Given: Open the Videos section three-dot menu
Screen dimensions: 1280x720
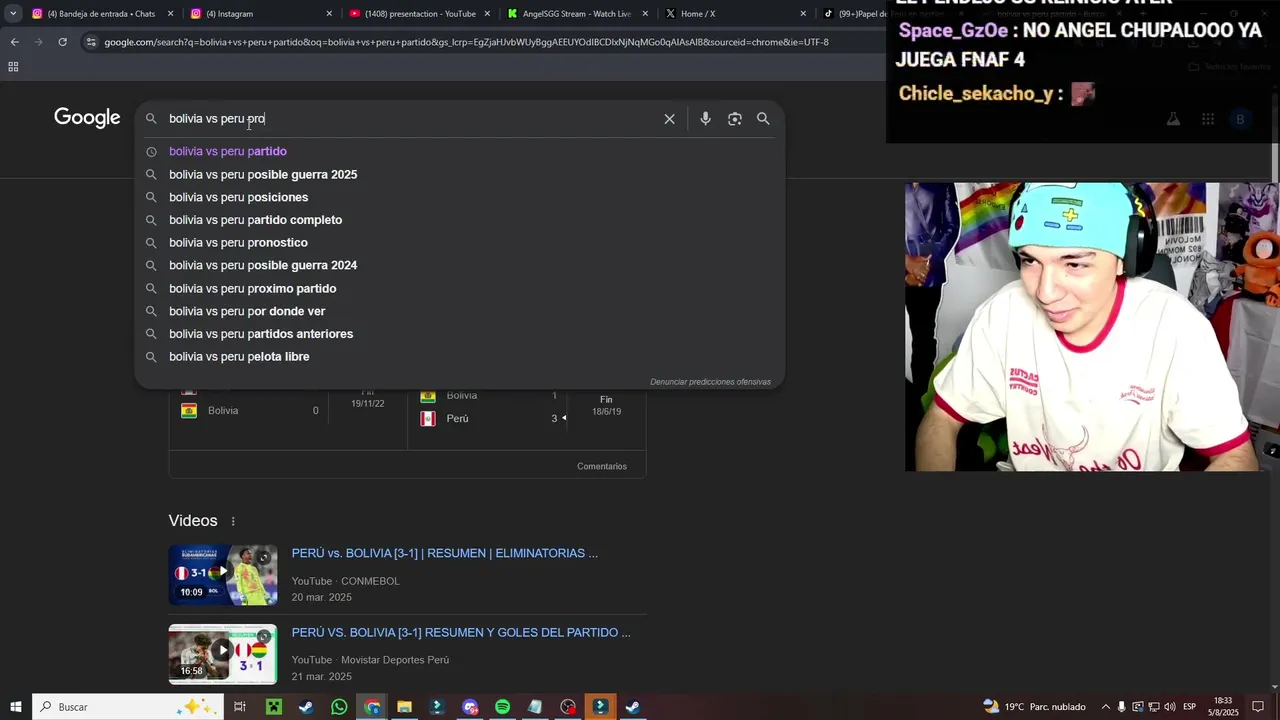Looking at the screenshot, I should pyautogui.click(x=233, y=521).
